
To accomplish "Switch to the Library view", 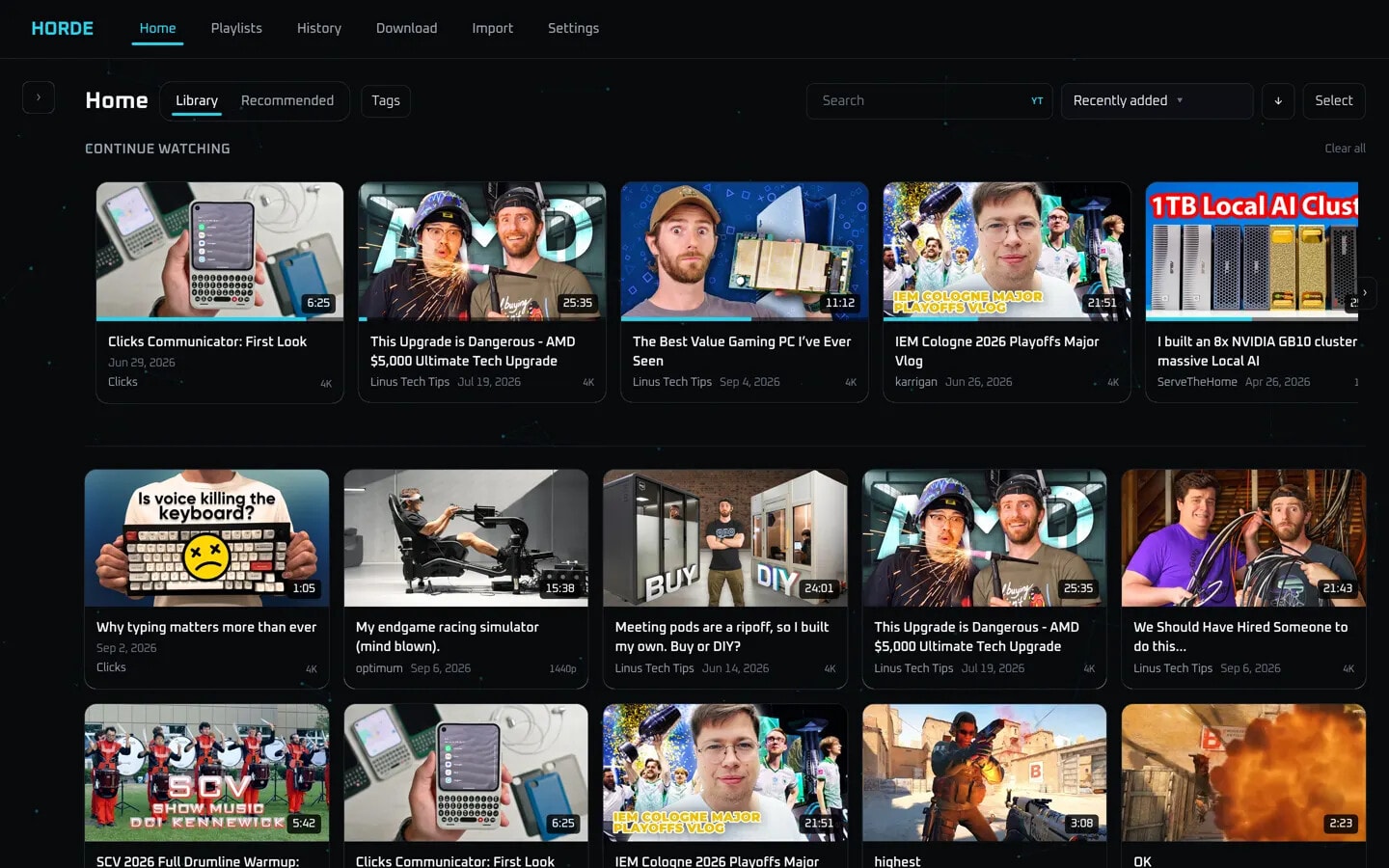I will pyautogui.click(x=197, y=100).
